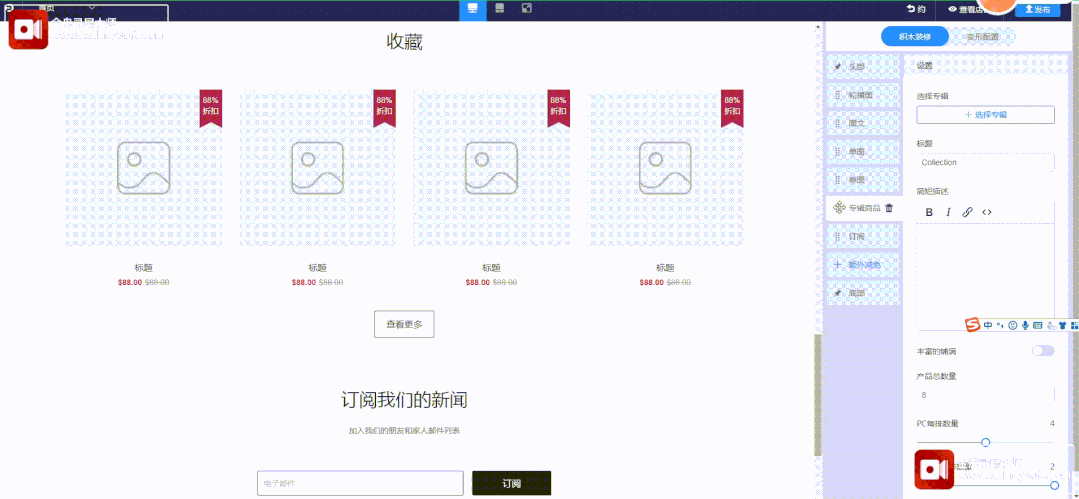Screen dimensions: 1079x499
Task: Click the 订阅 subscribe button
Action: pyautogui.click(x=511, y=483)
